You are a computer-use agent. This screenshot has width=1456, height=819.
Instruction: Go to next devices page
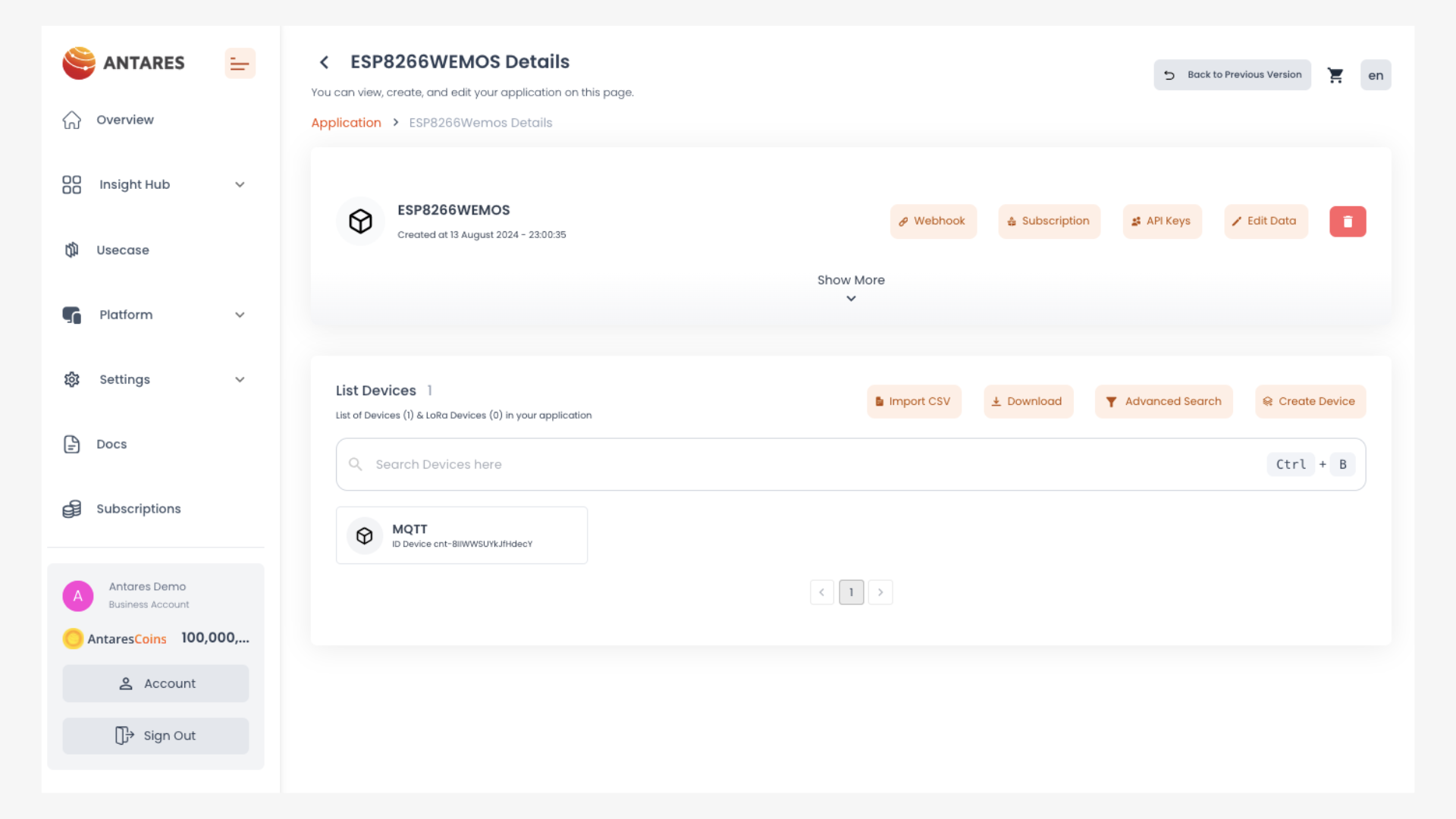880,592
